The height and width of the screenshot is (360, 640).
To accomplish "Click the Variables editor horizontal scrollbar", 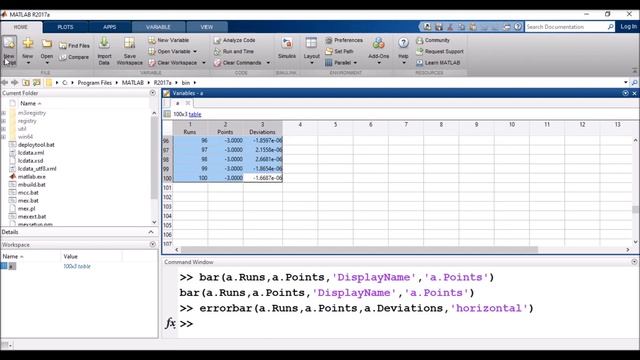I will click(359, 249).
